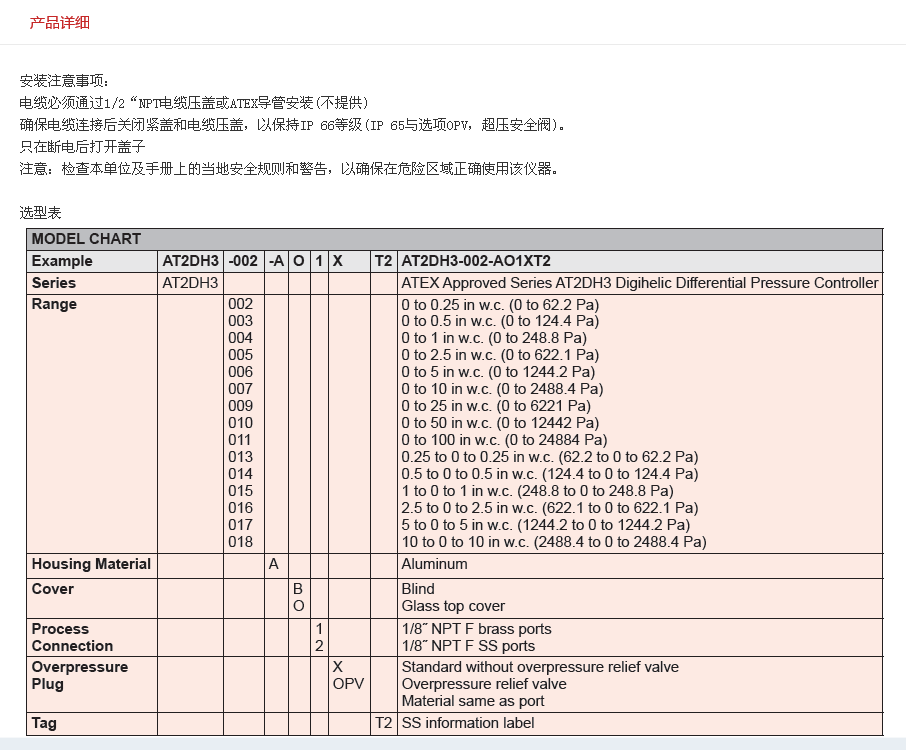This screenshot has height=750, width=906.
Task: Click the ATEX Approved Series description
Action: (x=640, y=283)
